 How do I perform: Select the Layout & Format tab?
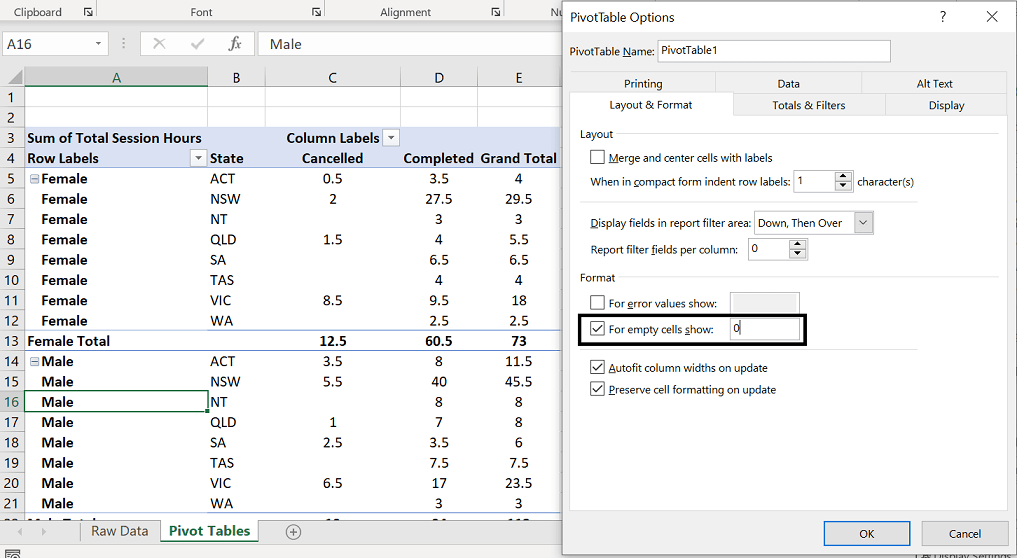tap(651, 104)
